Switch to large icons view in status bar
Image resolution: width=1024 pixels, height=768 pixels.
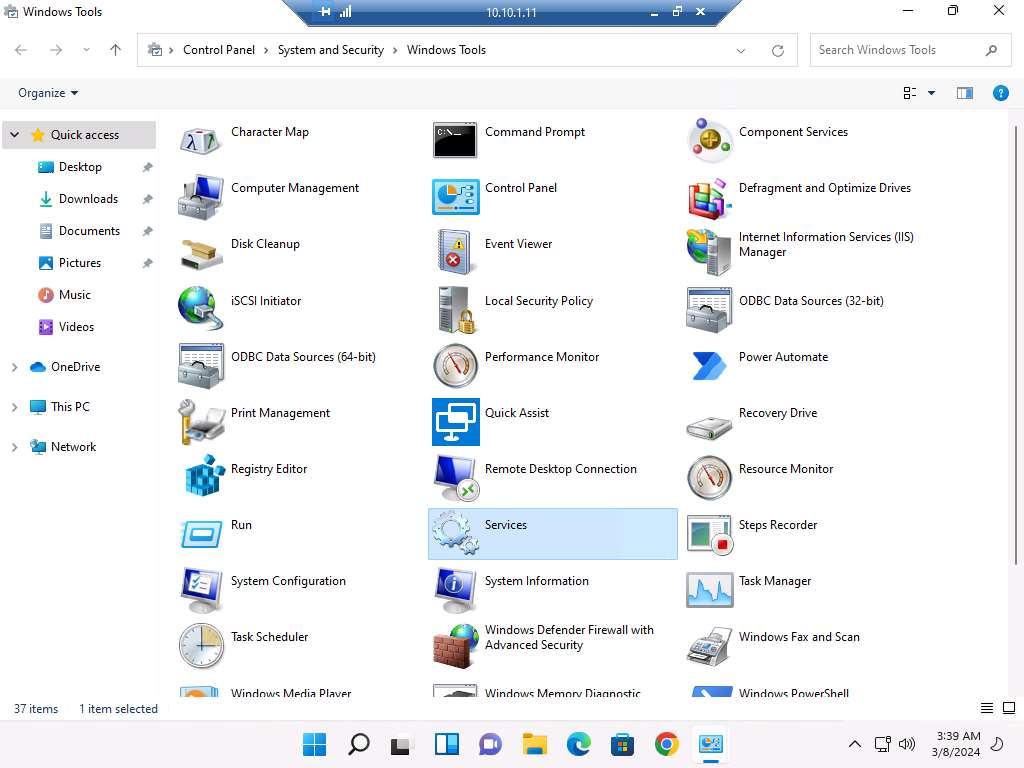[x=1007, y=708]
